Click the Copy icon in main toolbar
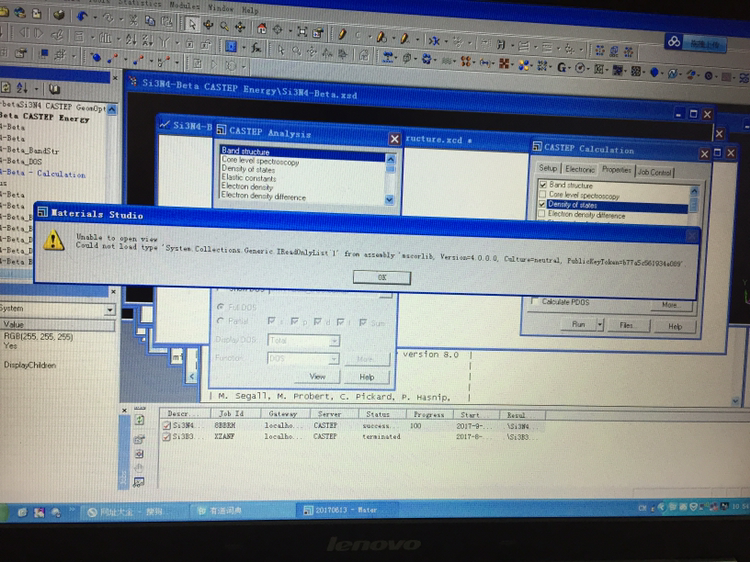The width and height of the screenshot is (750, 562). coord(150,21)
